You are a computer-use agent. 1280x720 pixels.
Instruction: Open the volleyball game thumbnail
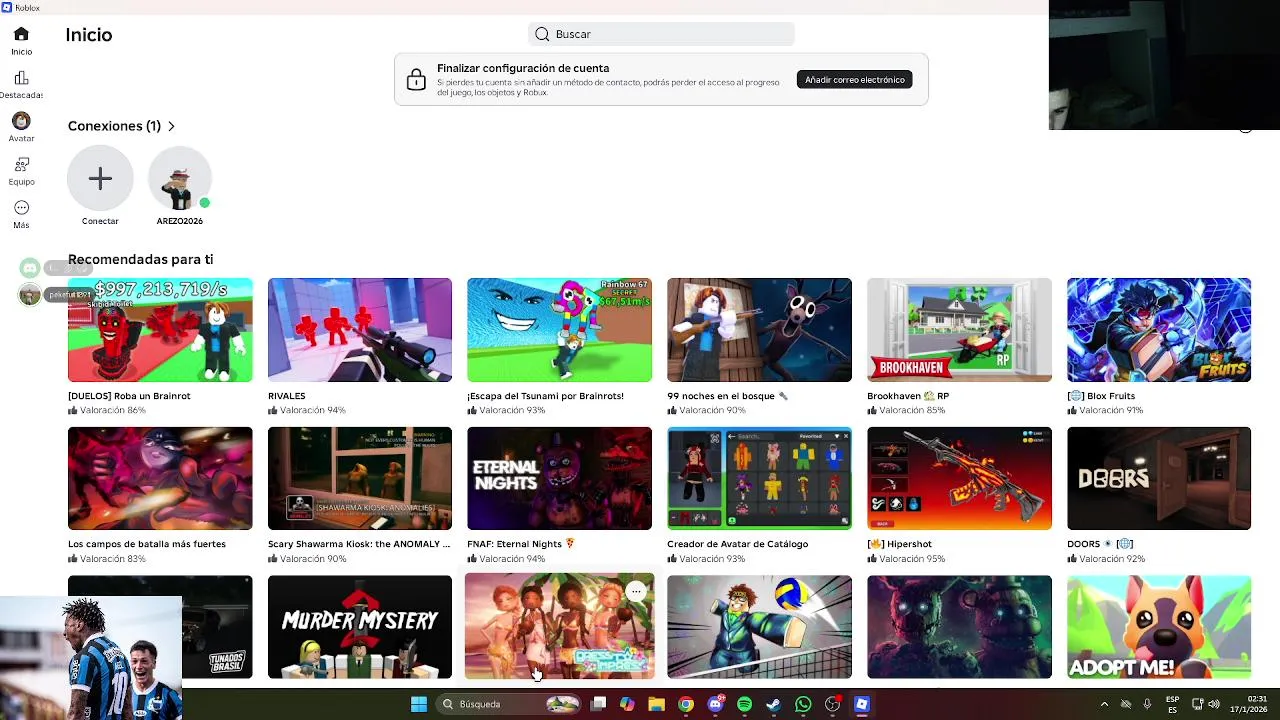[x=759, y=627]
